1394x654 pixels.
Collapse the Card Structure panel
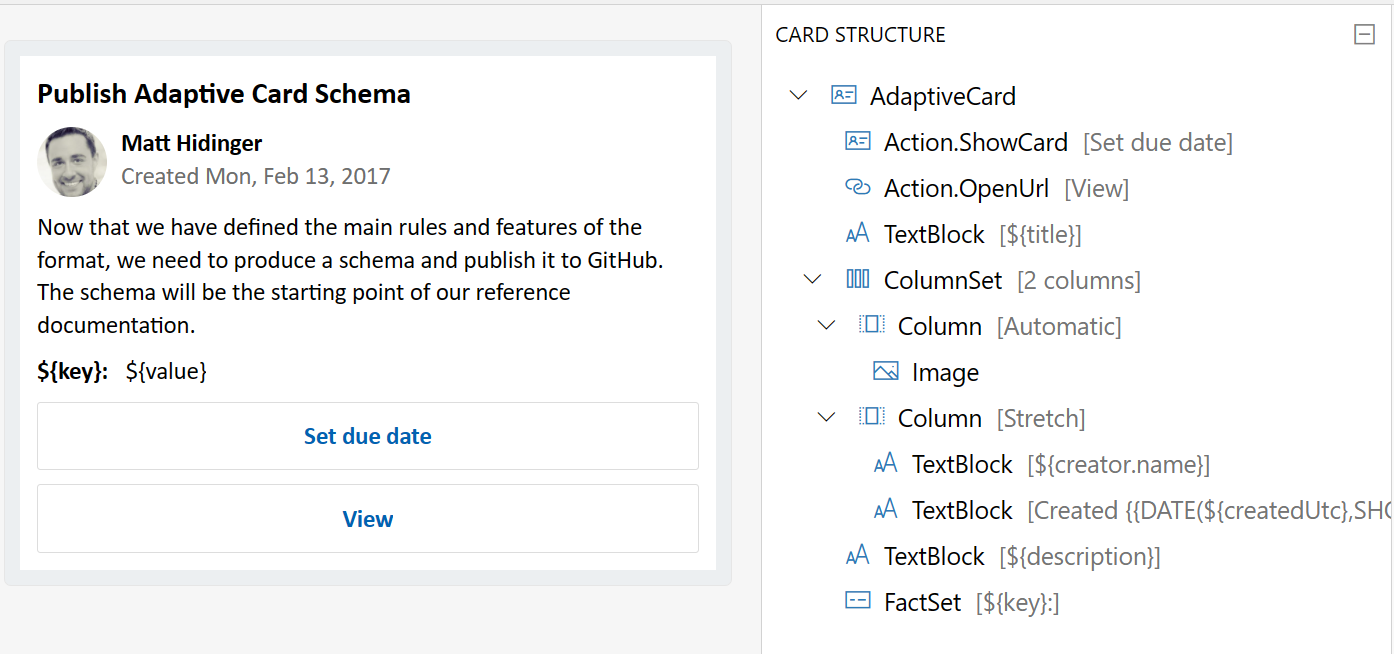click(1364, 34)
